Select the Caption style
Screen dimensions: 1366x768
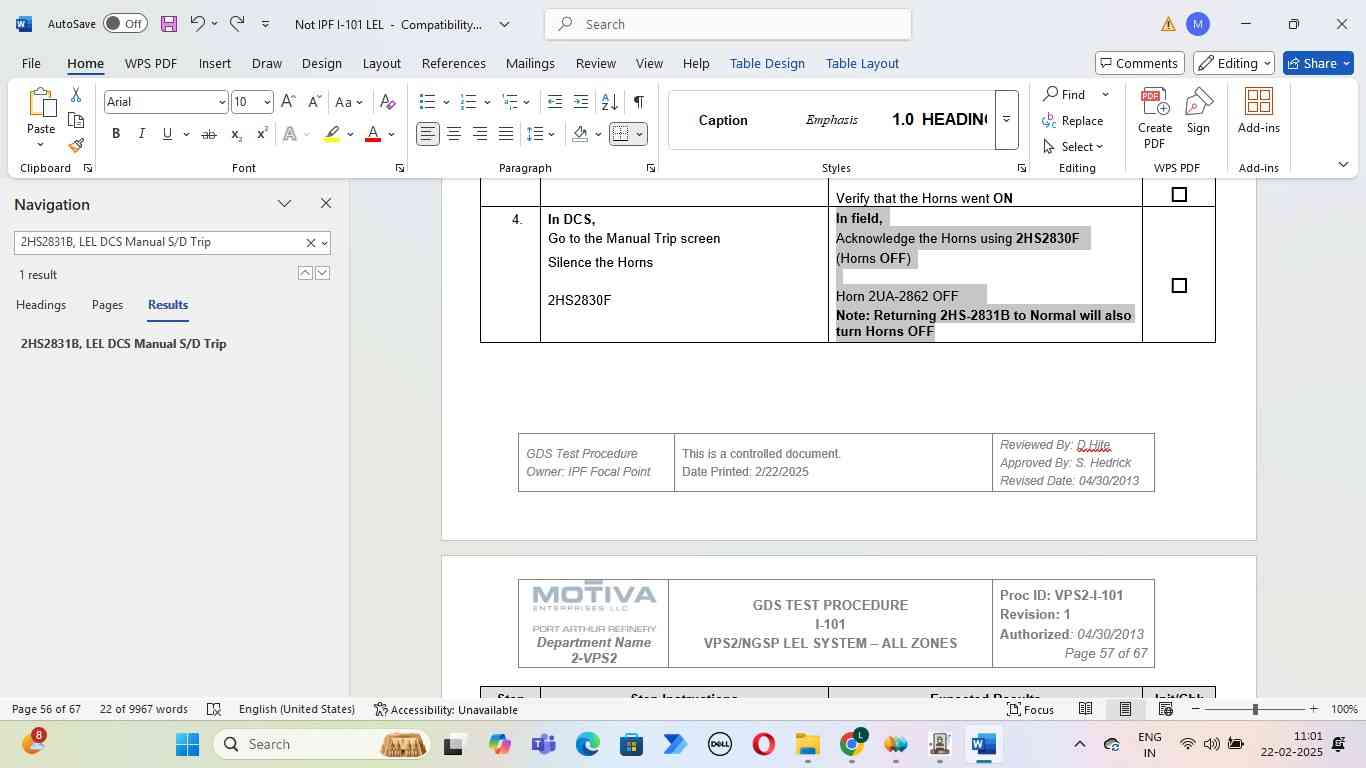coord(723,120)
